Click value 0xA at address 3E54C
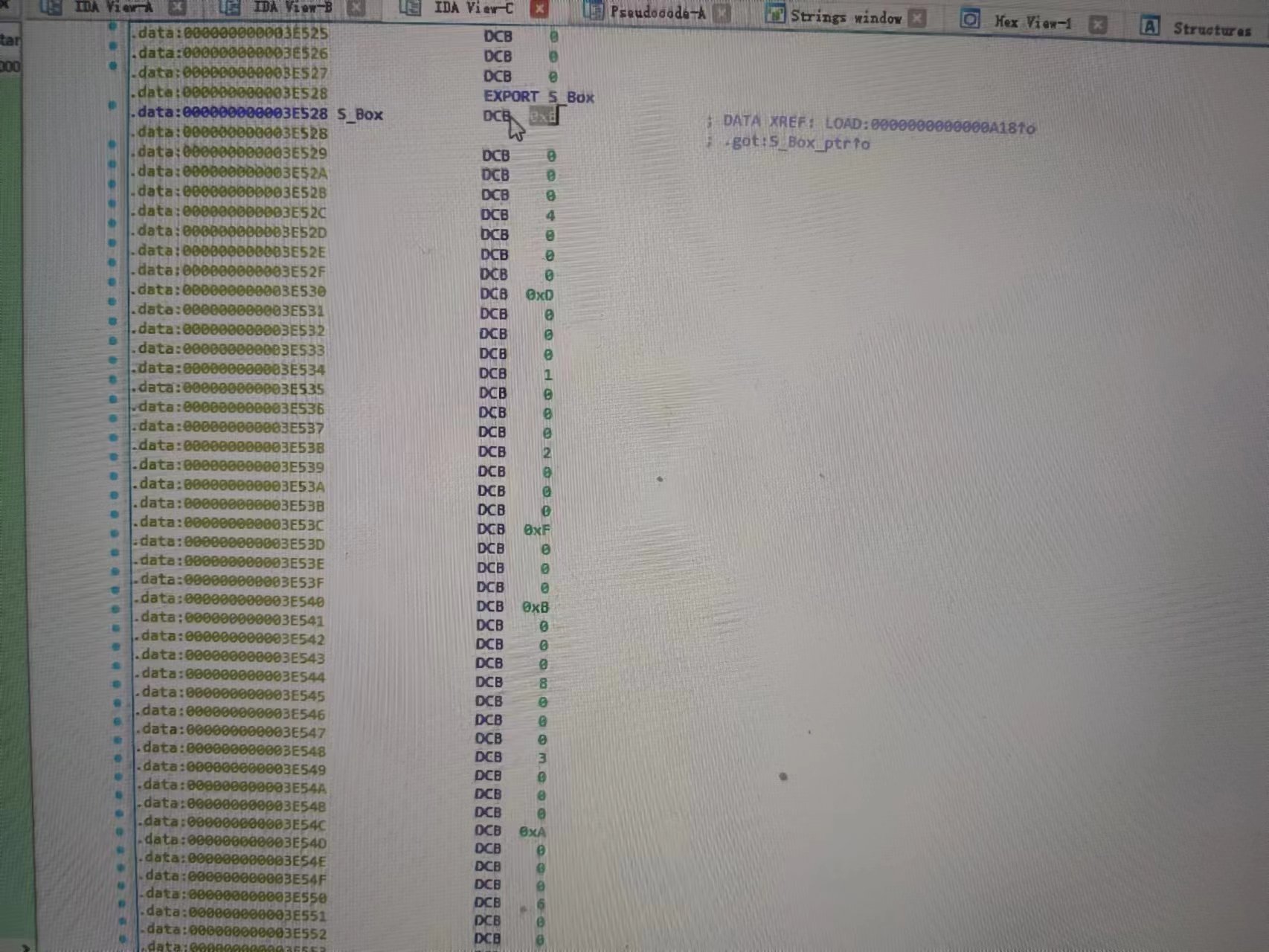This screenshot has width=1269, height=952. (x=533, y=832)
